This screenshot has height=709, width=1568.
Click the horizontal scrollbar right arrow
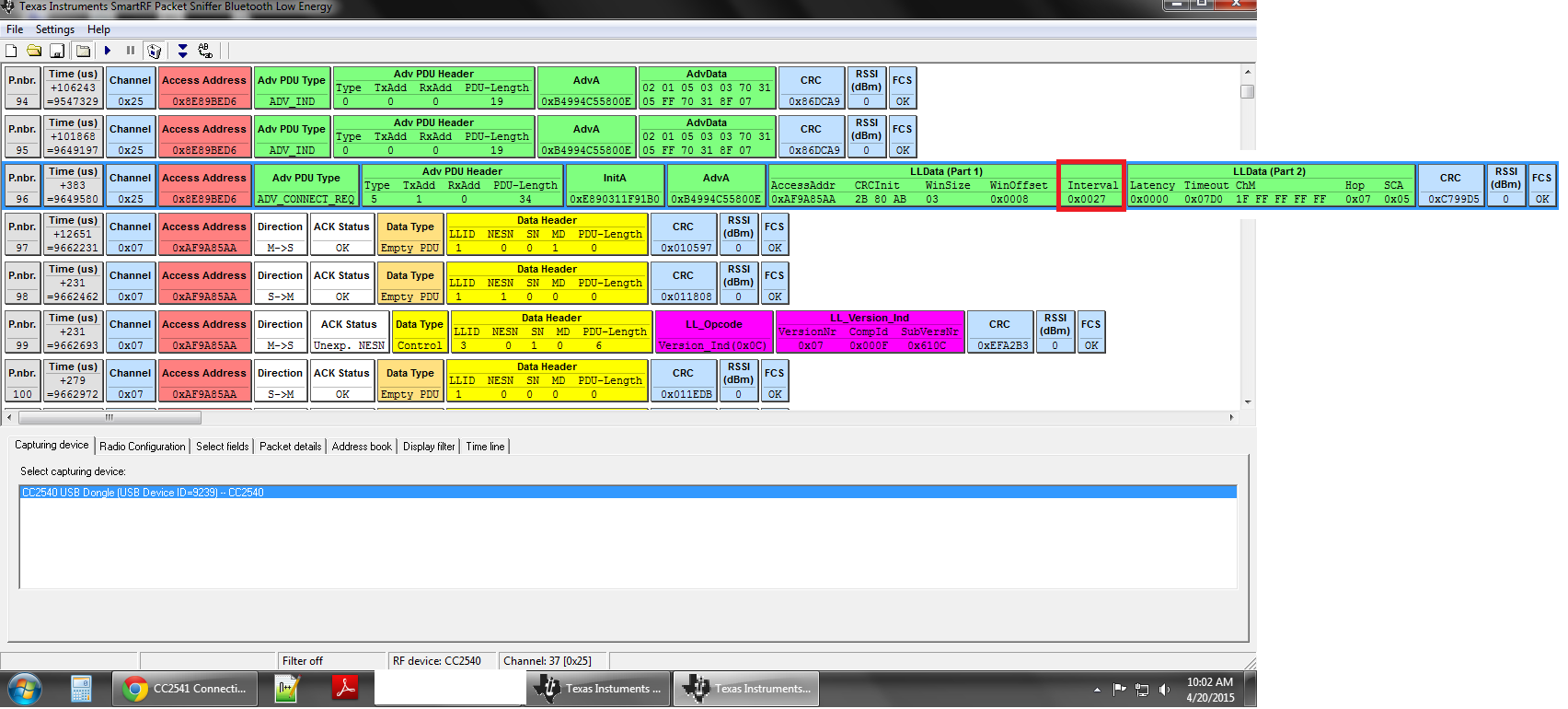tap(1231, 418)
